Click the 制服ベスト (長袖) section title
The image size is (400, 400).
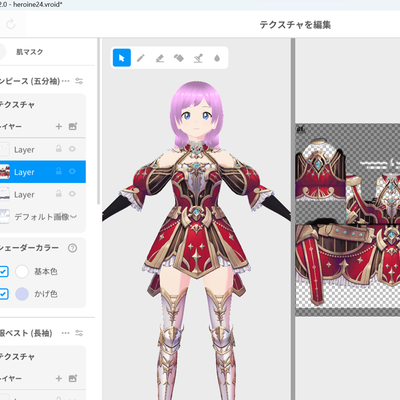[x=26, y=333]
